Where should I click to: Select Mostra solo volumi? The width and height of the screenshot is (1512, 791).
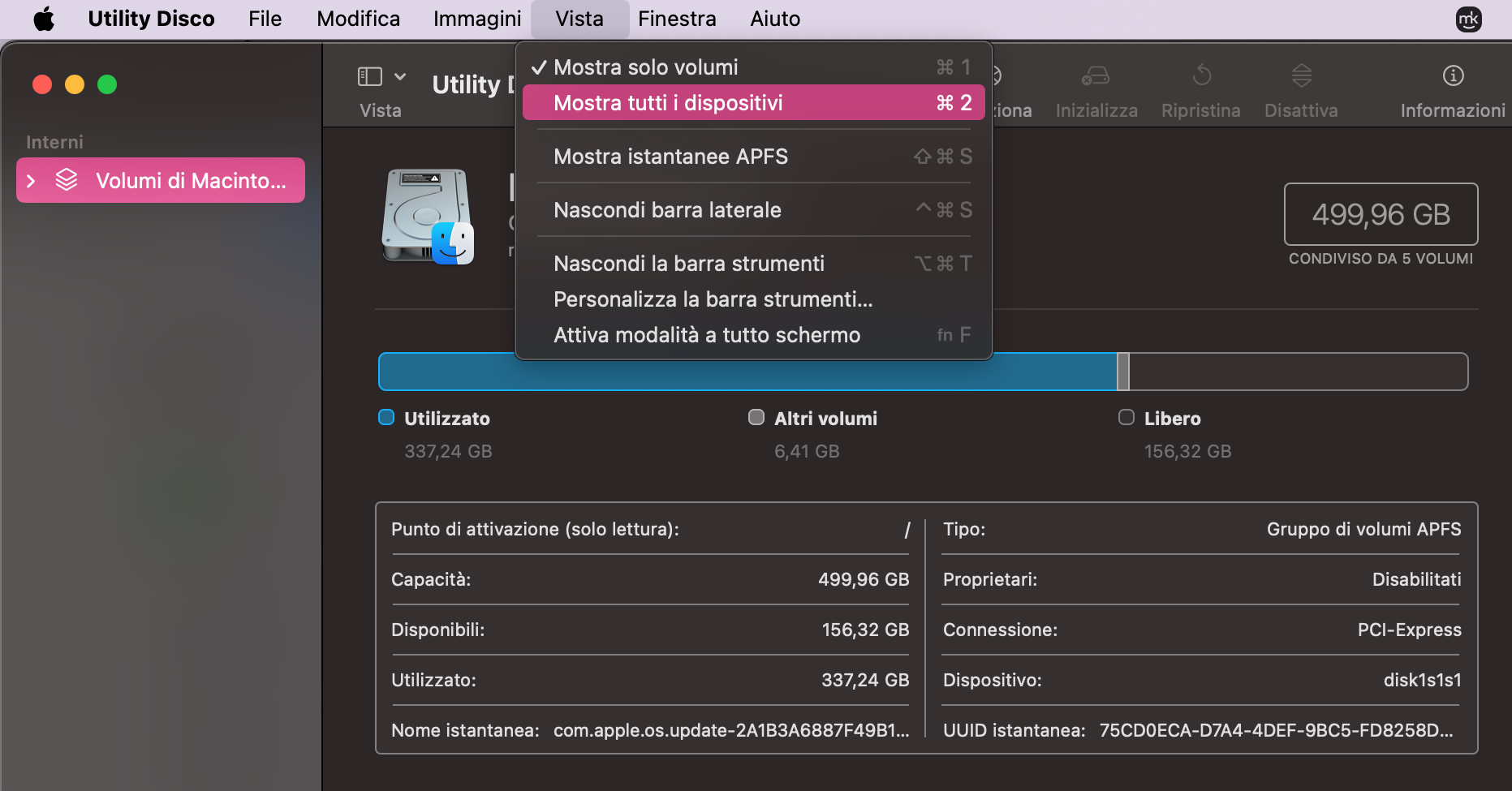pos(754,67)
